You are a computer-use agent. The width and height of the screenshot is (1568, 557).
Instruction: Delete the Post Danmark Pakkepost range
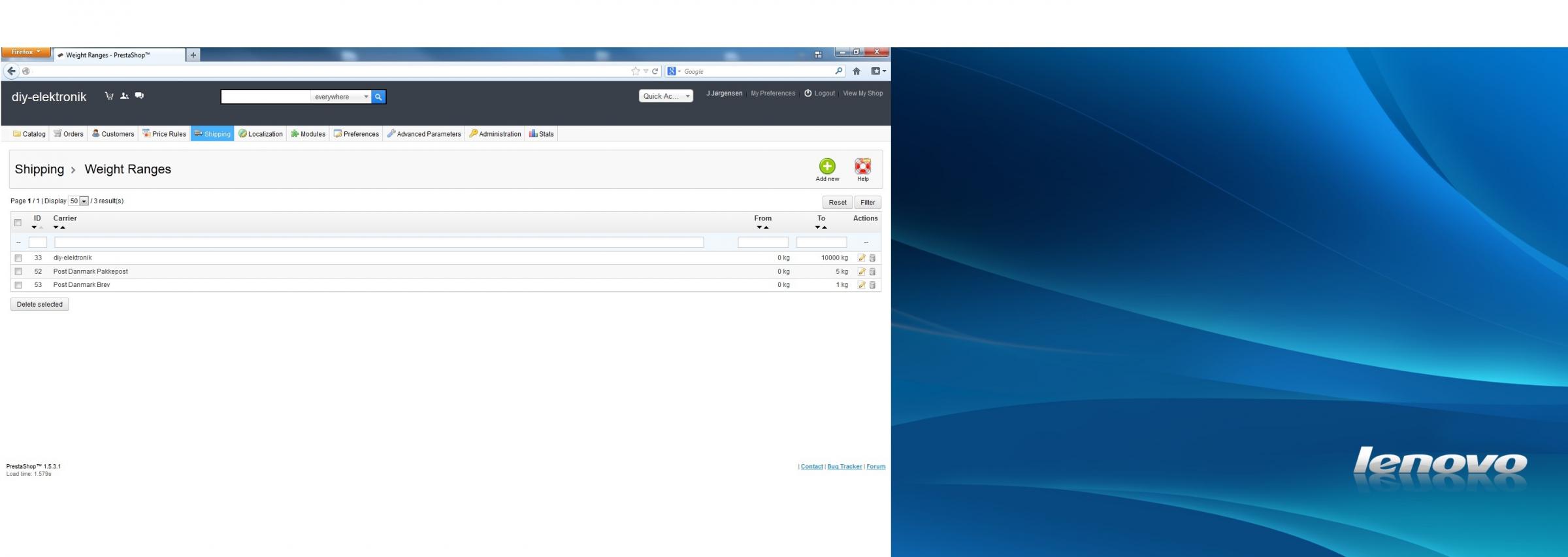(872, 271)
